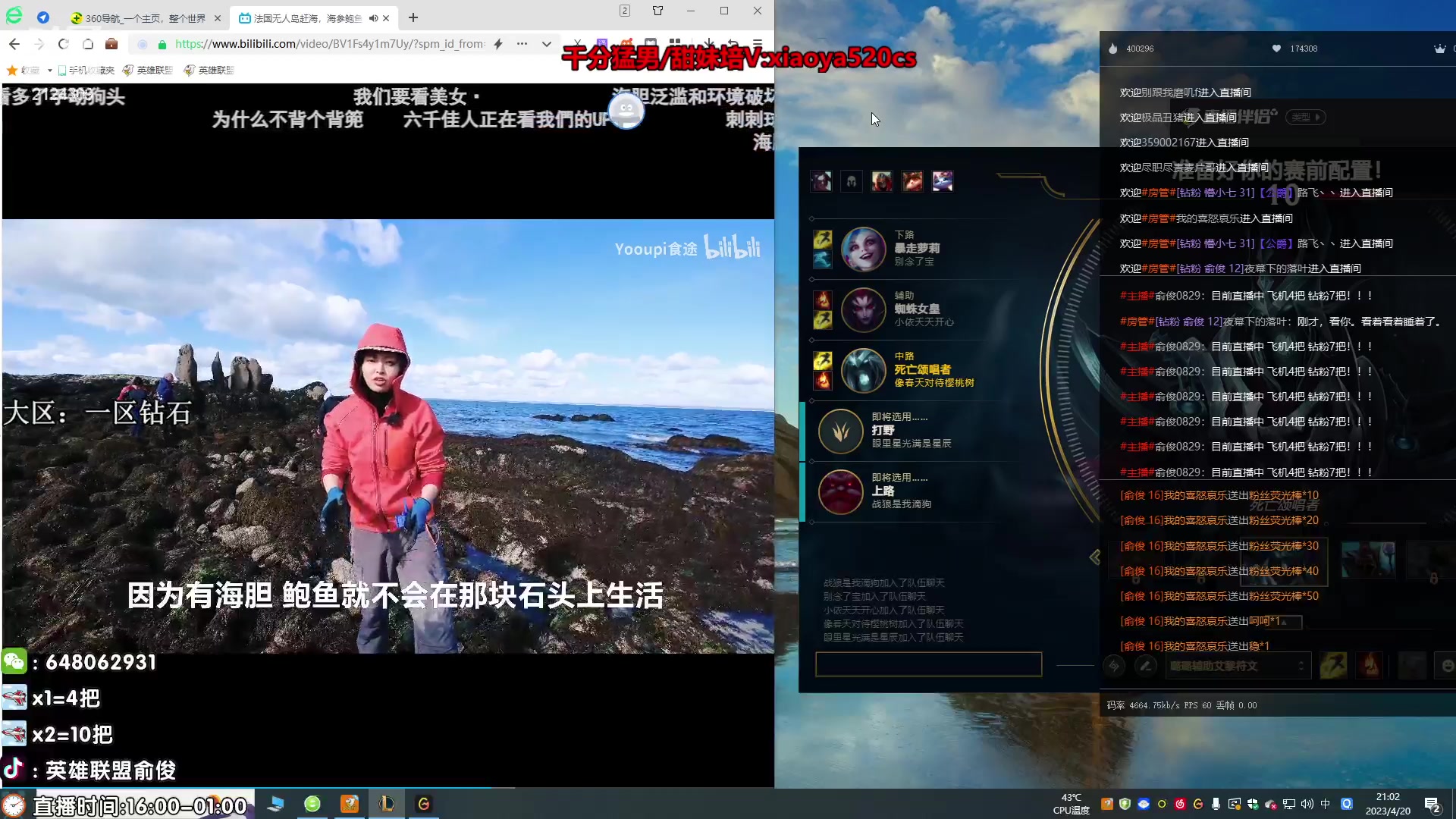The height and width of the screenshot is (819, 1456).
Task: Close the 360导航 tab
Action: point(218,18)
